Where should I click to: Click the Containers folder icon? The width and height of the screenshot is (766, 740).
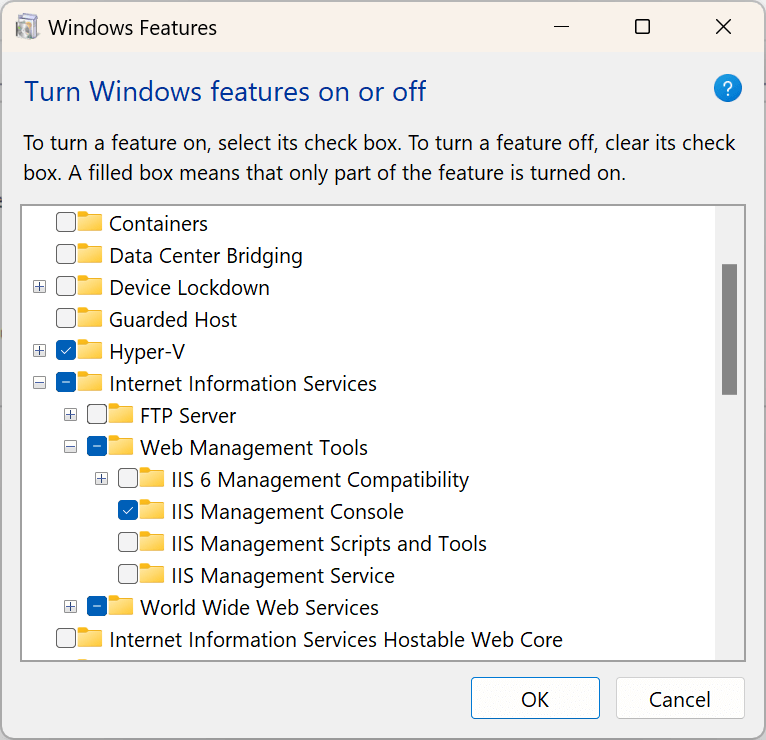(90, 222)
